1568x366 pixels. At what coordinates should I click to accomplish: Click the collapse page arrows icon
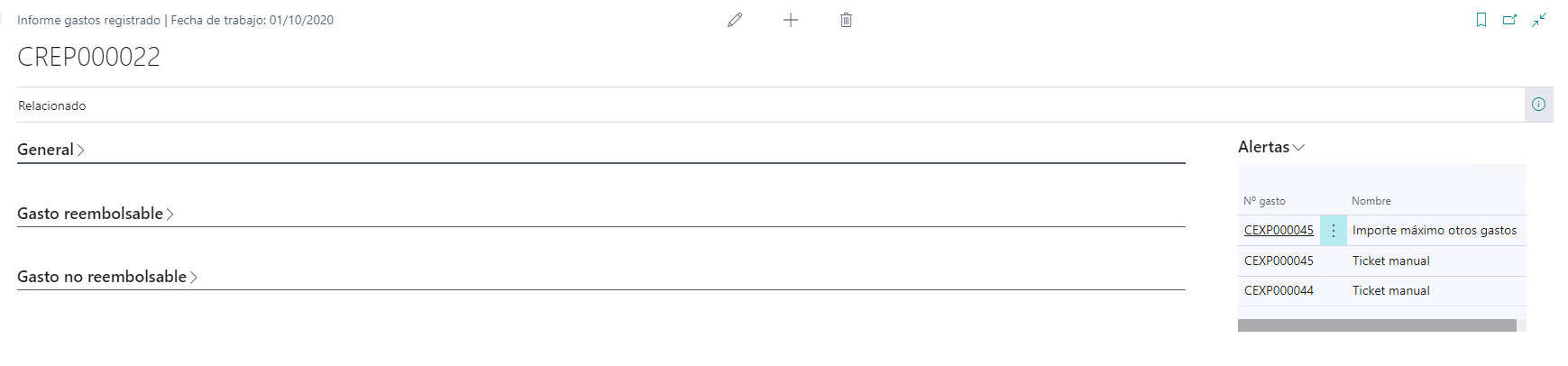tap(1539, 20)
